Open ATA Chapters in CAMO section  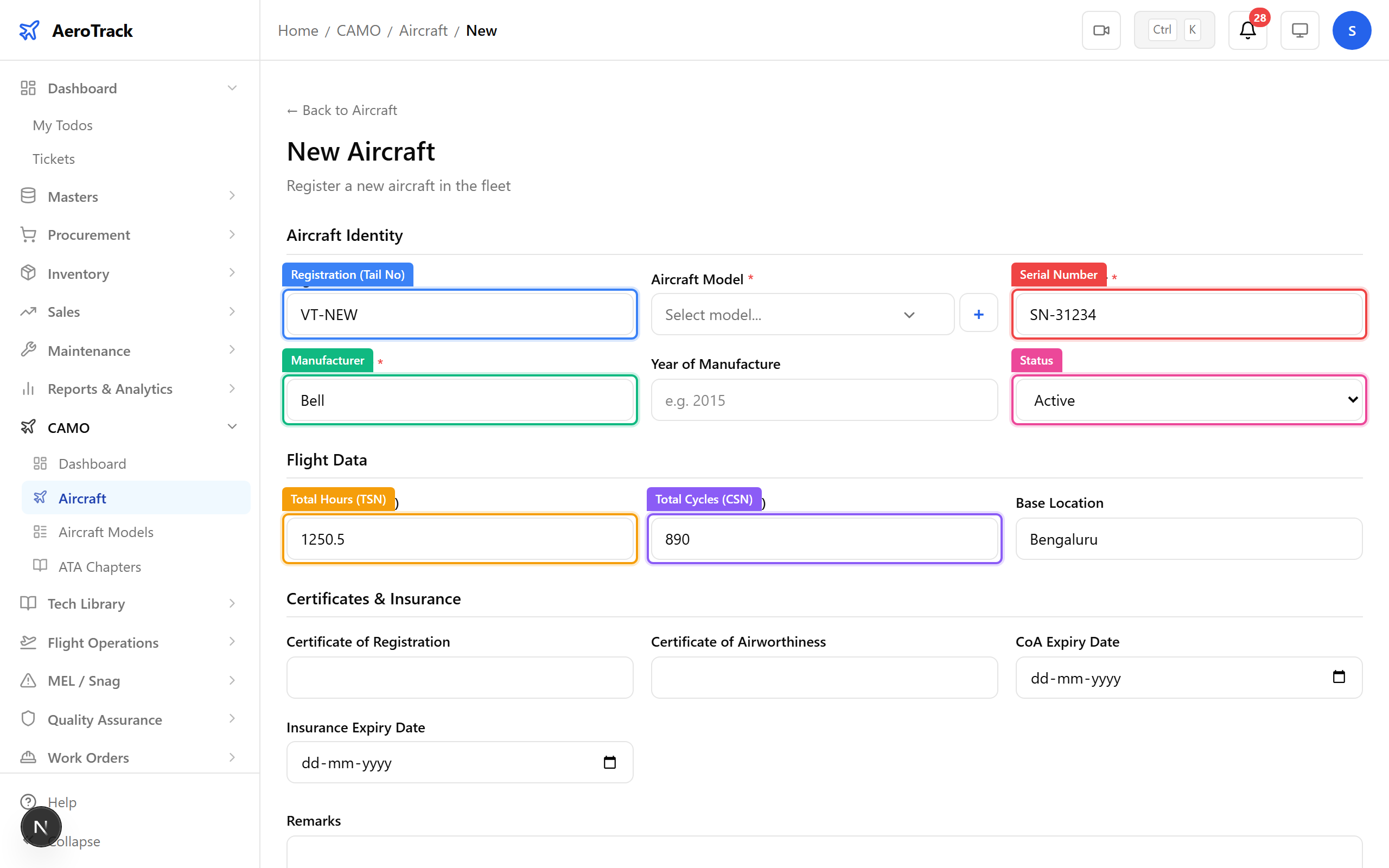99,566
